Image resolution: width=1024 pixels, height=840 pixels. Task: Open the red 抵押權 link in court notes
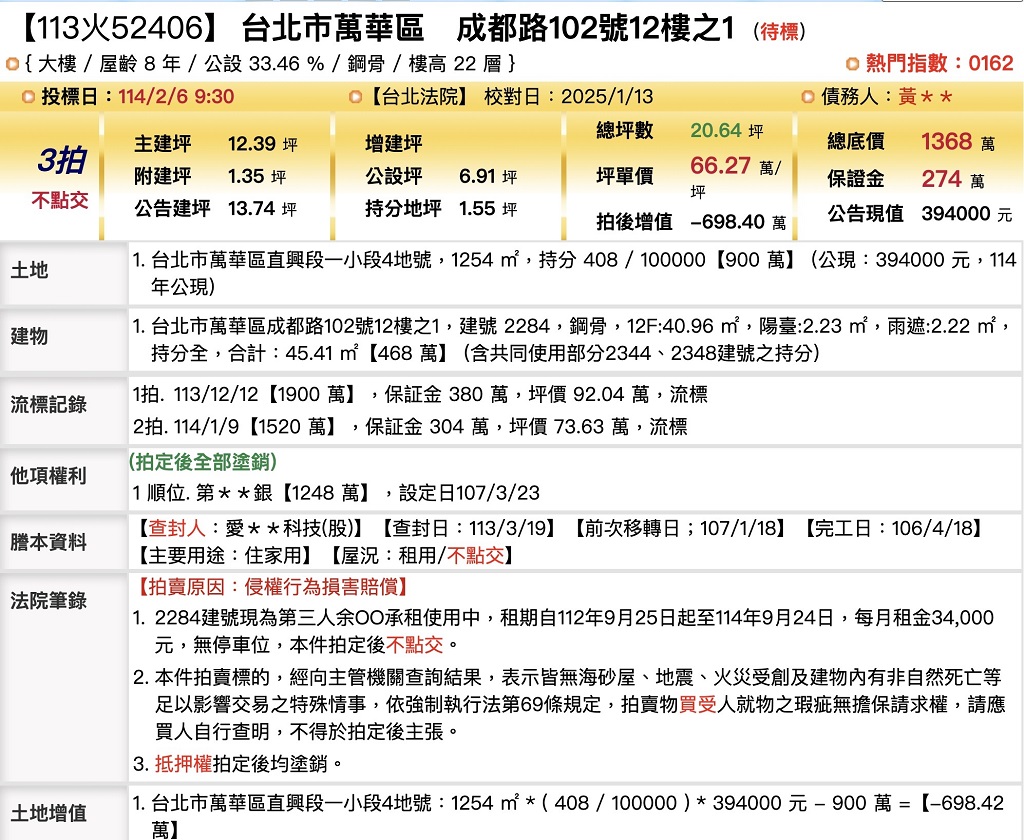(x=182, y=764)
